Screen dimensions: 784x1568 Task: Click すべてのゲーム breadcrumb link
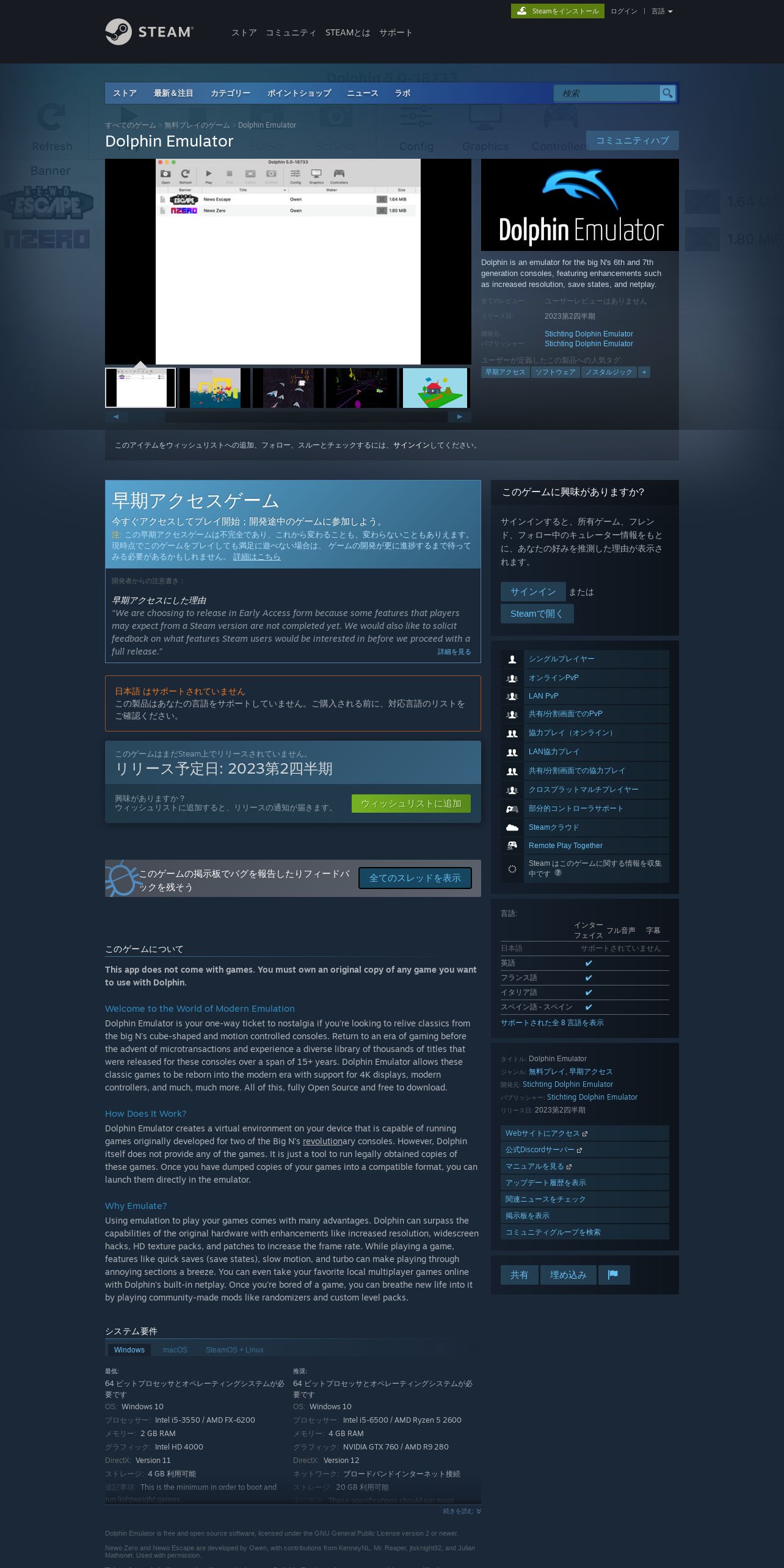(131, 125)
